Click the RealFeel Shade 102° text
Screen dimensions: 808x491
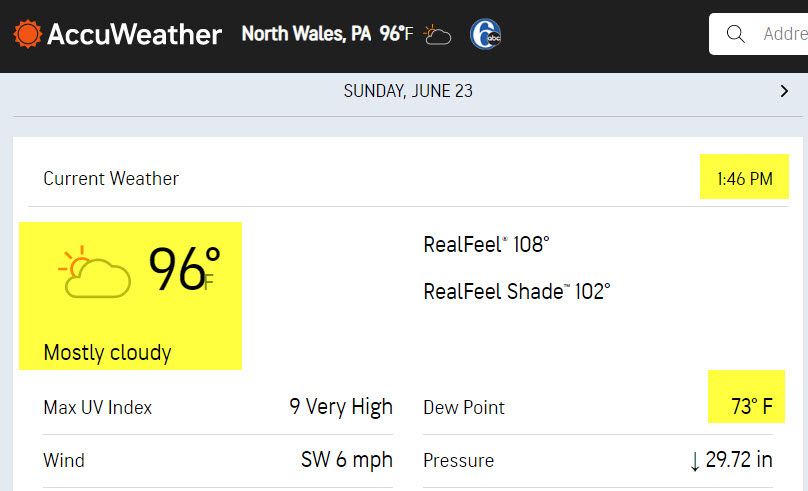pyautogui.click(x=517, y=292)
